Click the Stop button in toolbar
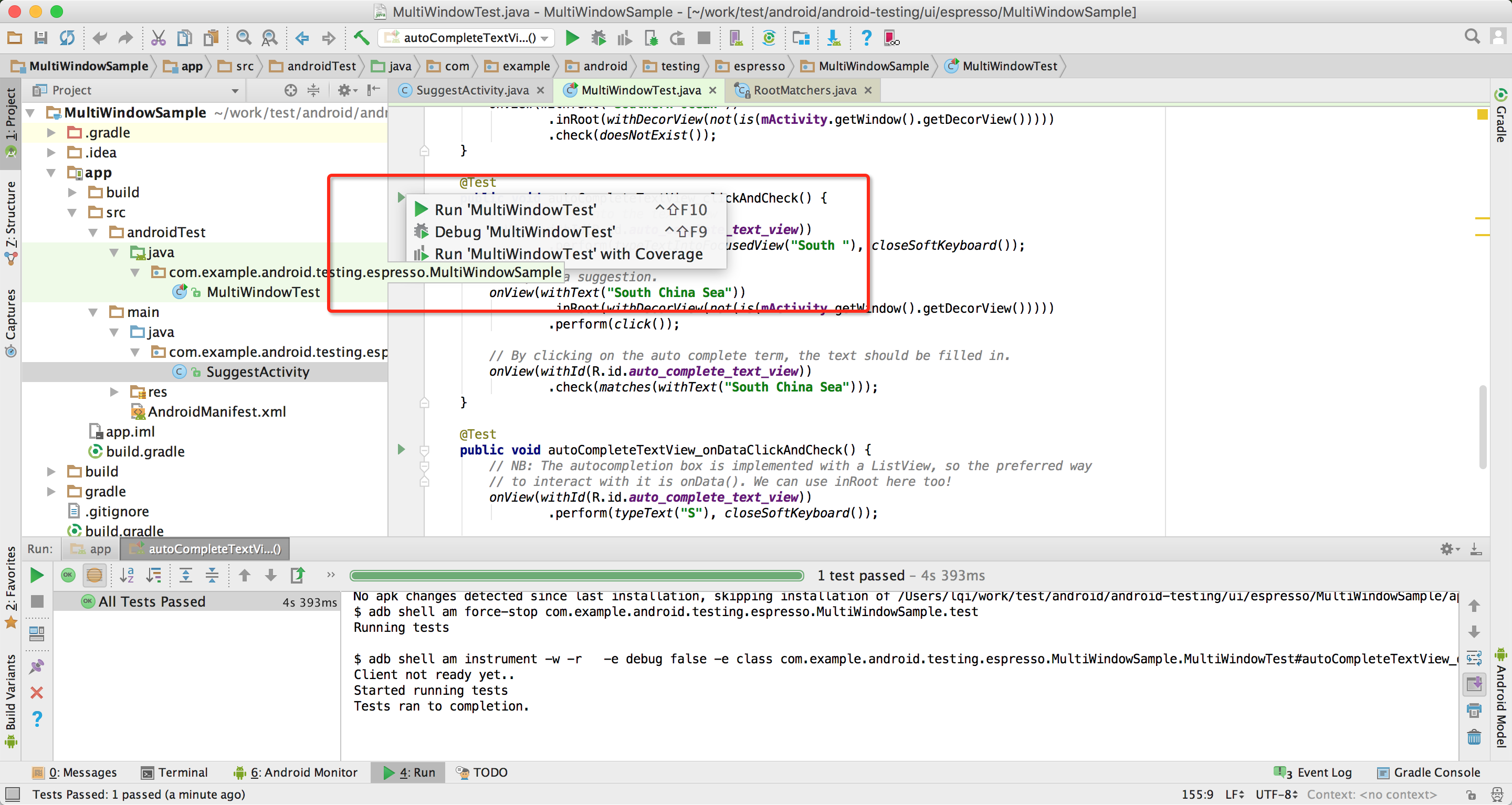This screenshot has height=805, width=1512. [703, 38]
